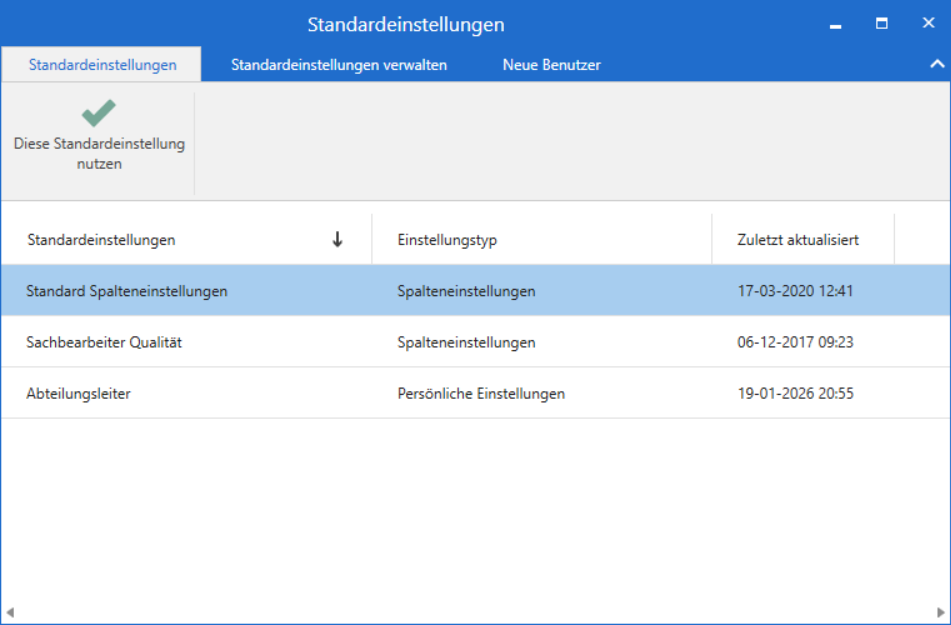Click the right horizontal scrollbar arrow
This screenshot has width=951, height=625.
point(941,612)
